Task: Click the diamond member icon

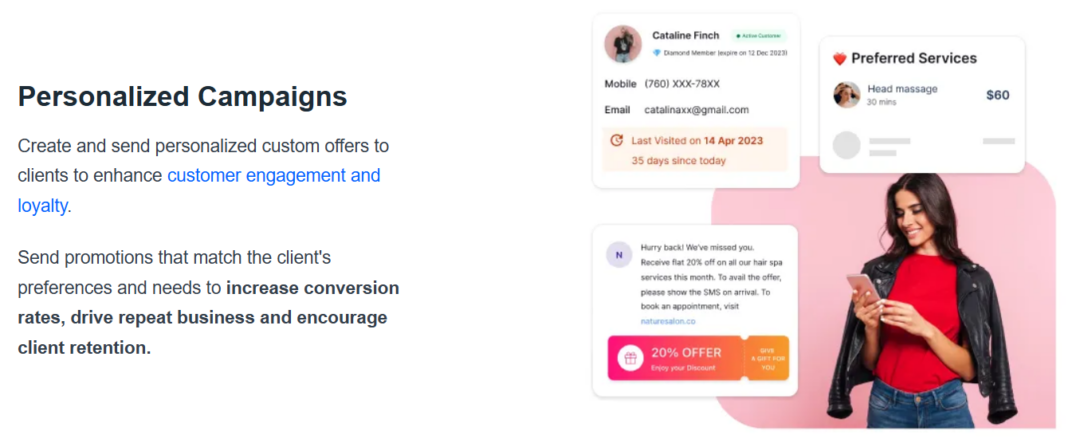Action: coord(657,53)
